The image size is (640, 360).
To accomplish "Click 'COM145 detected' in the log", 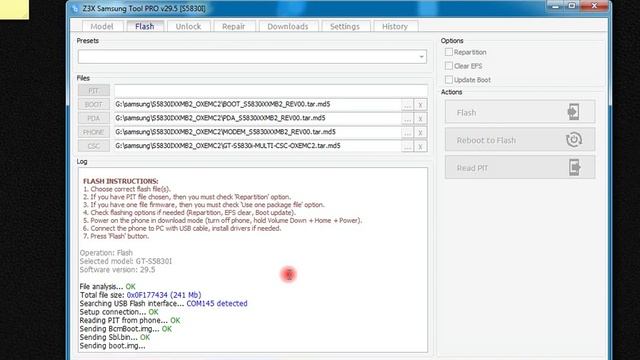I will 217,303.
